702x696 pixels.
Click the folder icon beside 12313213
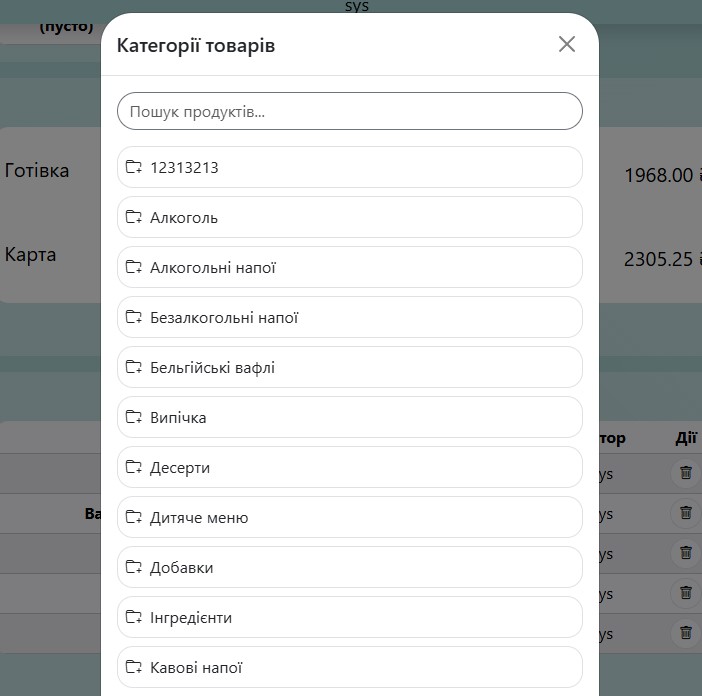pos(133,167)
